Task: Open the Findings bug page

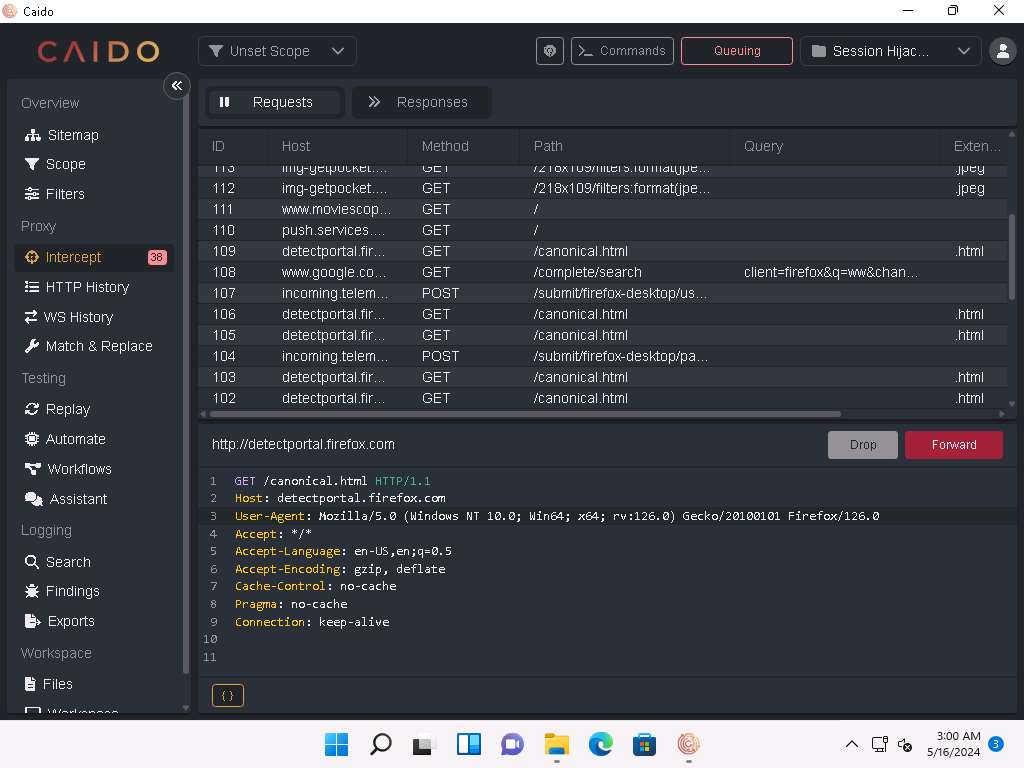Action: click(x=72, y=591)
